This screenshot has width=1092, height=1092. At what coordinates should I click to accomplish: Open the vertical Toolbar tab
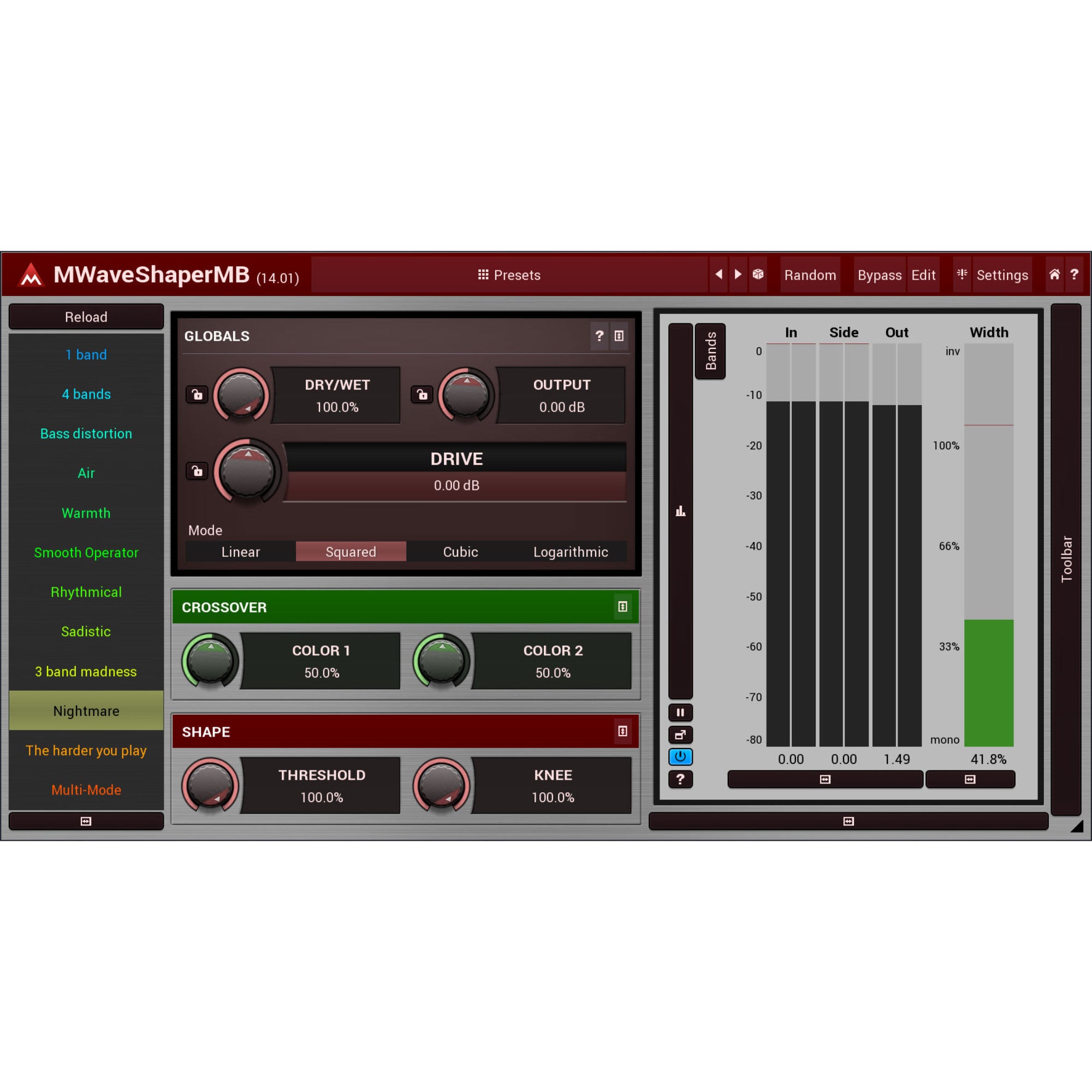click(x=1066, y=559)
